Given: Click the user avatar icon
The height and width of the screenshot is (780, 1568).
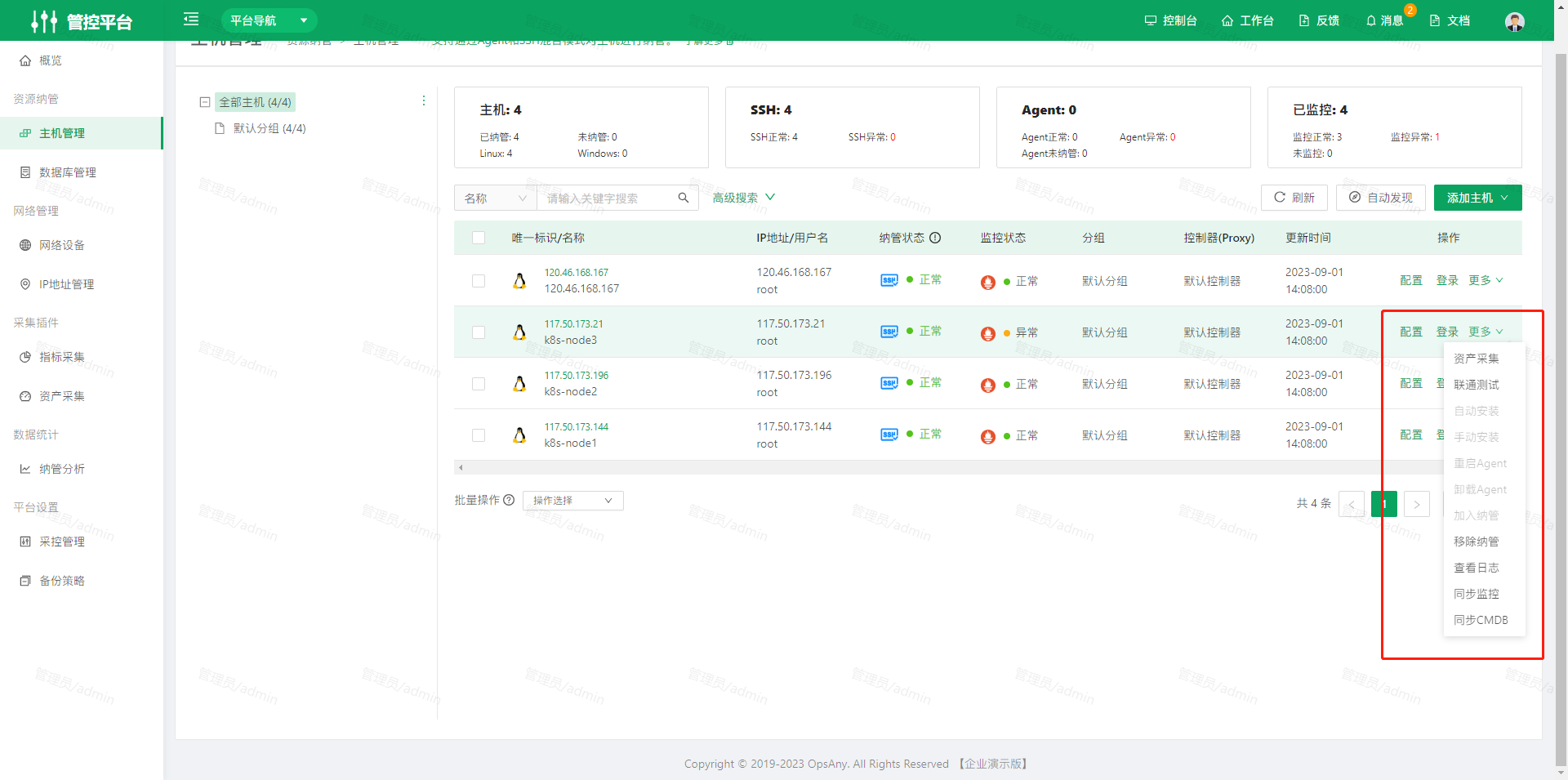Looking at the screenshot, I should point(1515,21).
